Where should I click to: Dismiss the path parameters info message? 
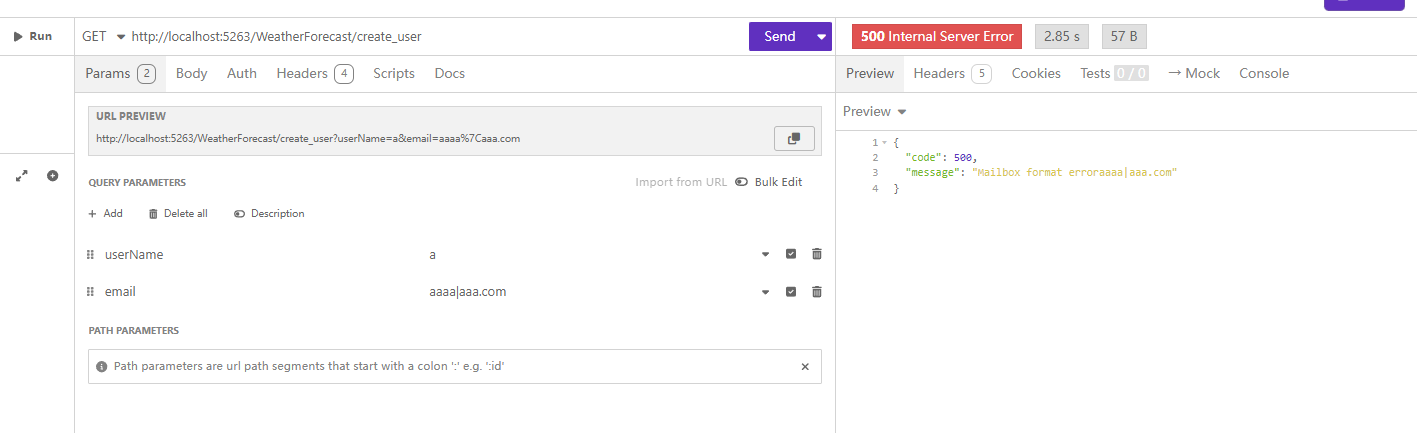pyautogui.click(x=805, y=367)
